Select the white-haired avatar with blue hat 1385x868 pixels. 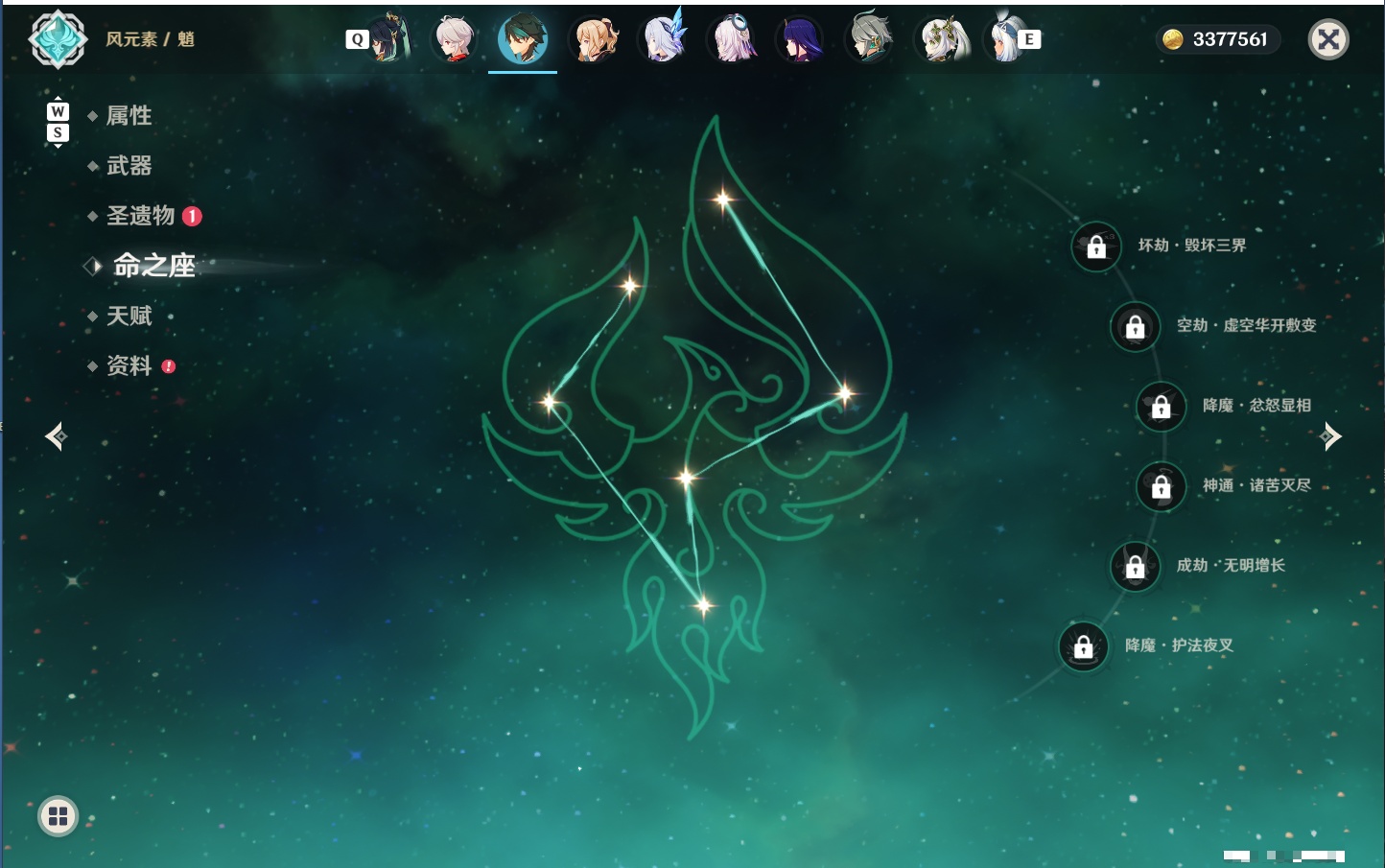click(x=1004, y=39)
